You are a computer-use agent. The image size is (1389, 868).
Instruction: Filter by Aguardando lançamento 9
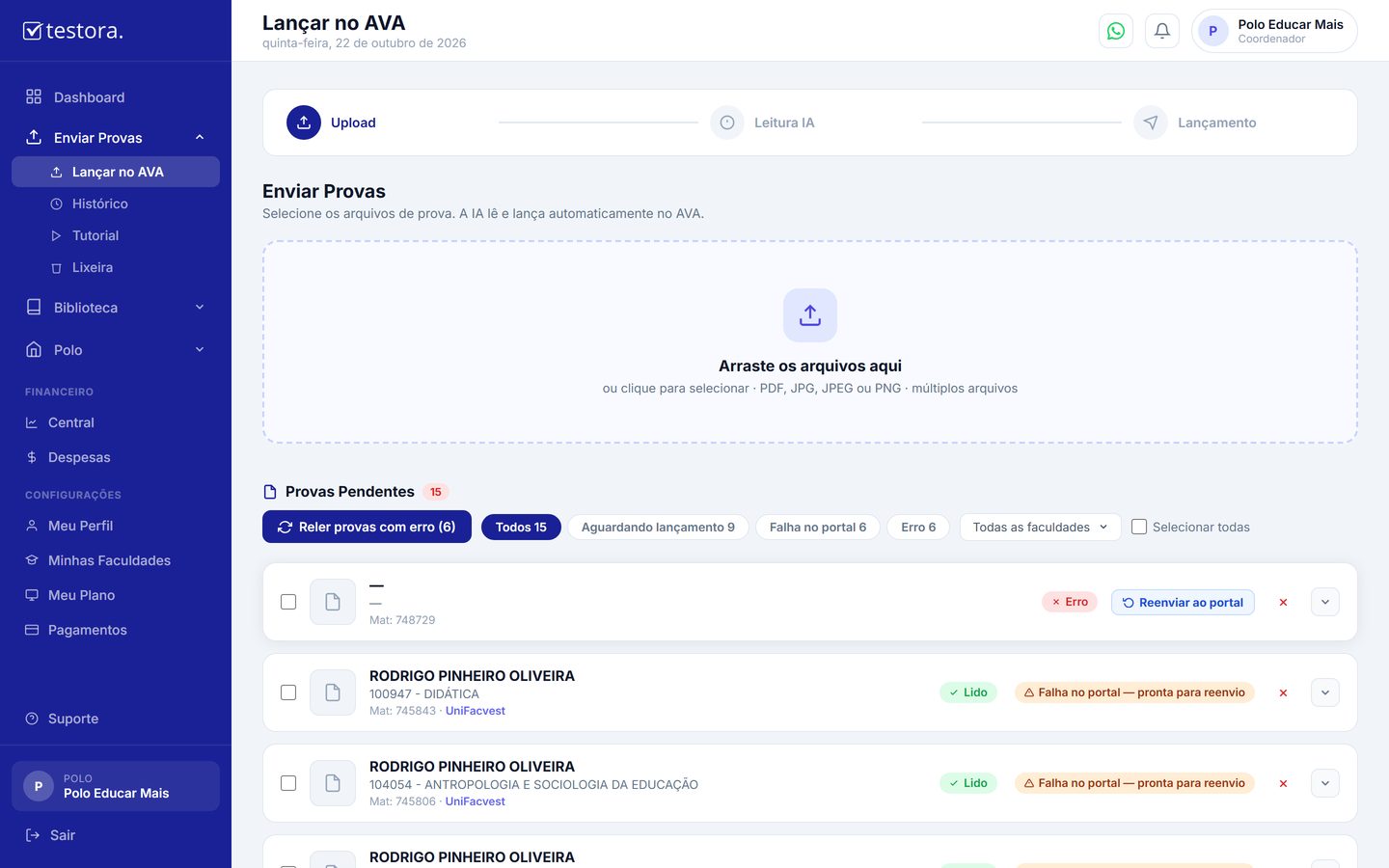click(658, 527)
